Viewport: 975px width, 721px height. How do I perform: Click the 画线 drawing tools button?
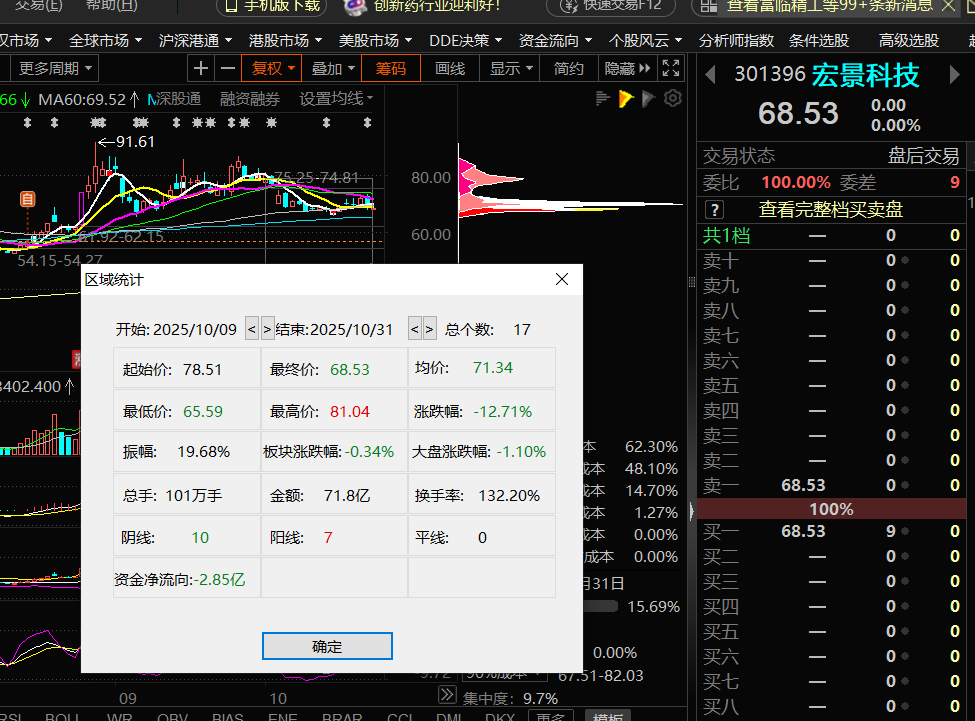pyautogui.click(x=450, y=68)
